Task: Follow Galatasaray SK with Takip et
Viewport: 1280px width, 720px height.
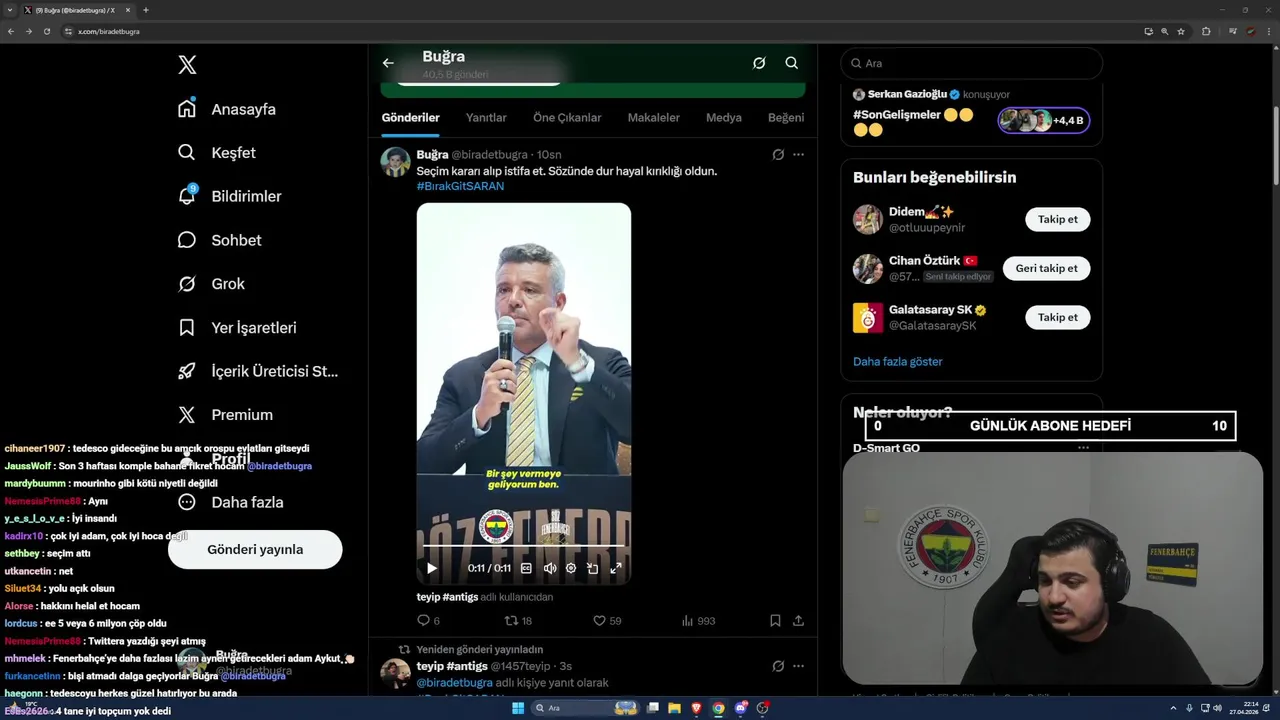Action: 1057,317
